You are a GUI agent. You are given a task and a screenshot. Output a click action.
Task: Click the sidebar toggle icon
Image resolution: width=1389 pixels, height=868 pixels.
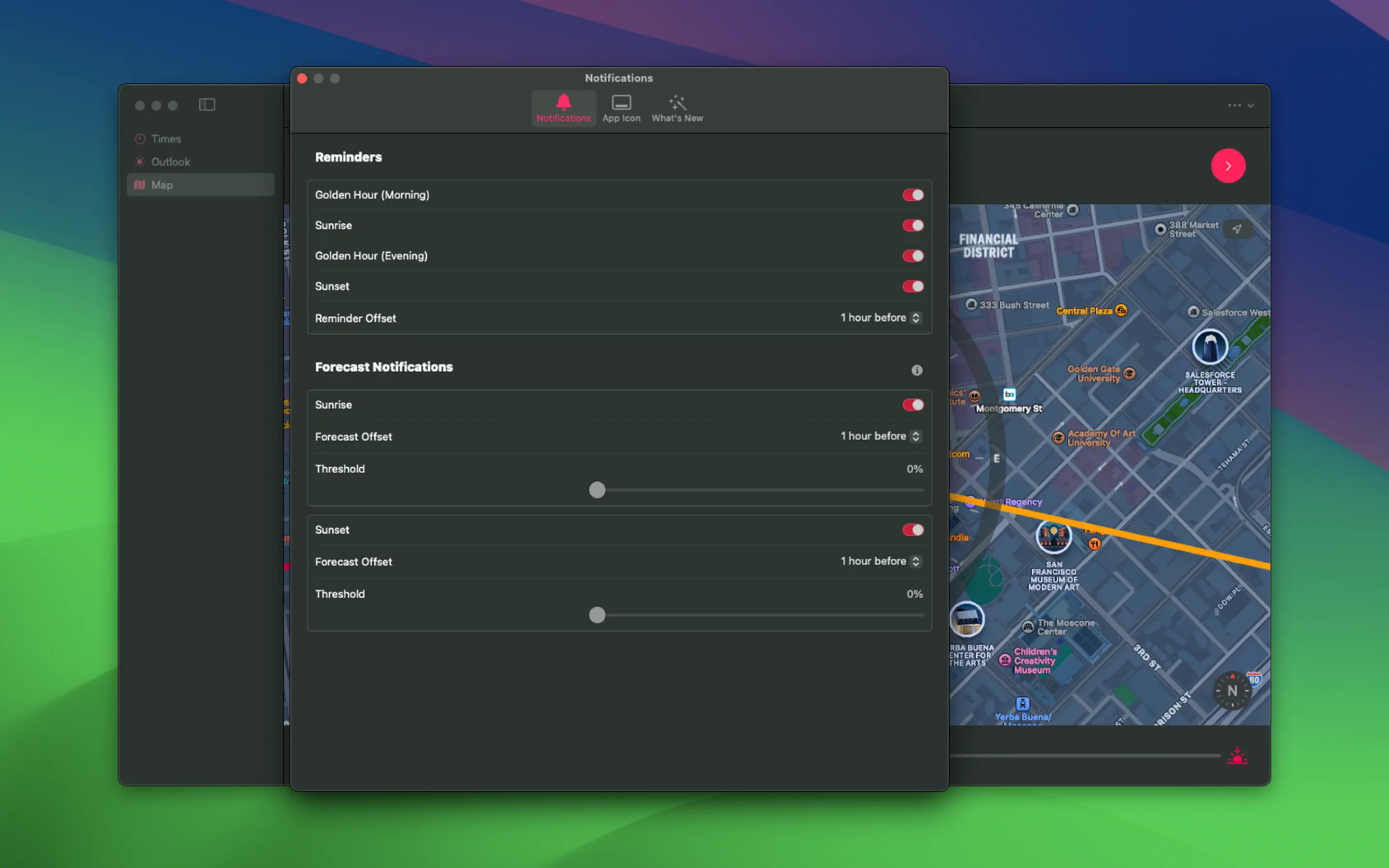click(206, 105)
